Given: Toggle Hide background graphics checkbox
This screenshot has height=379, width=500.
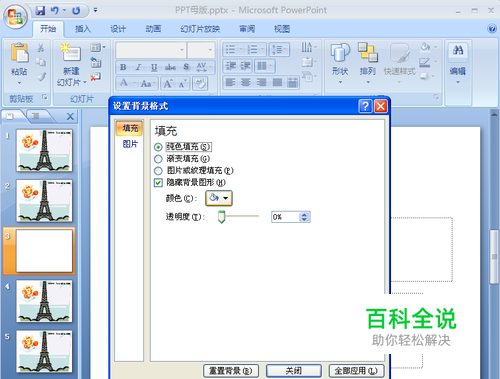Looking at the screenshot, I should tap(158, 183).
